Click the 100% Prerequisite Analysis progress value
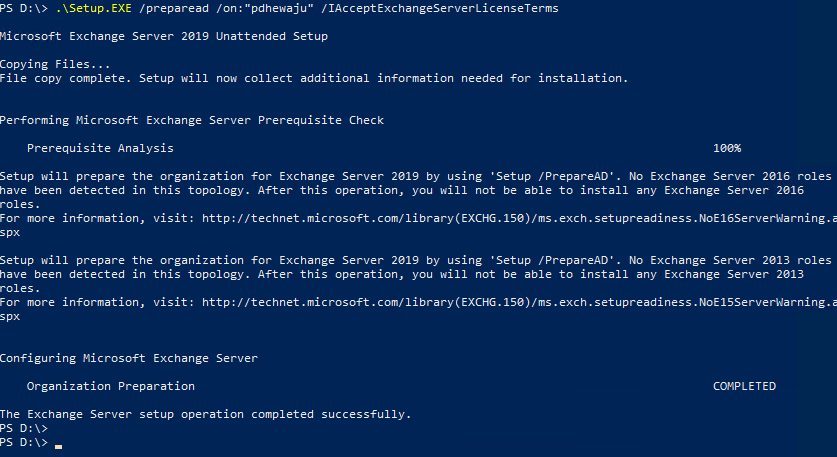Viewport: 837px width, 457px height. (x=727, y=148)
